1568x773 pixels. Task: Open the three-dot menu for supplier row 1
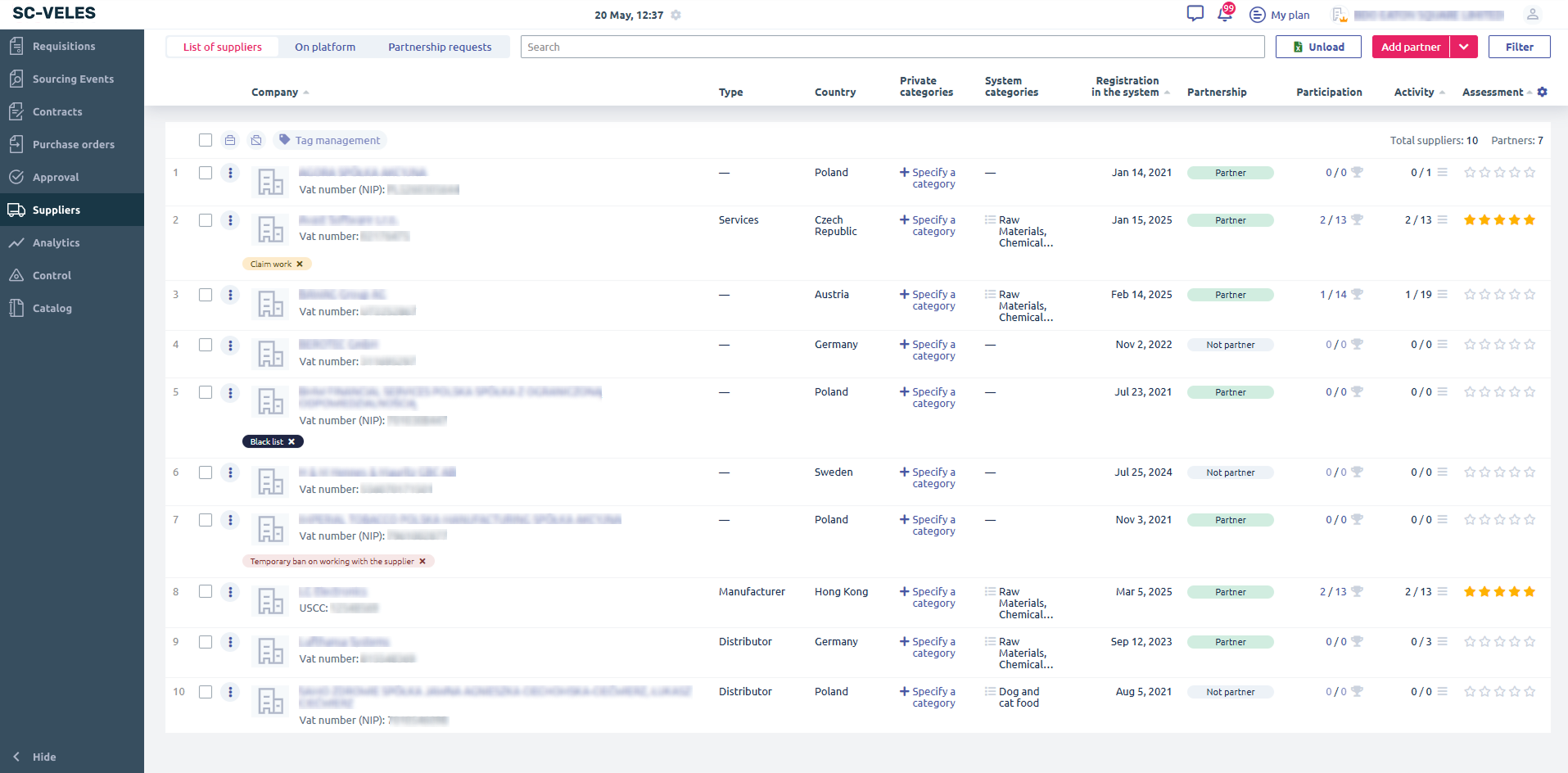[230, 173]
